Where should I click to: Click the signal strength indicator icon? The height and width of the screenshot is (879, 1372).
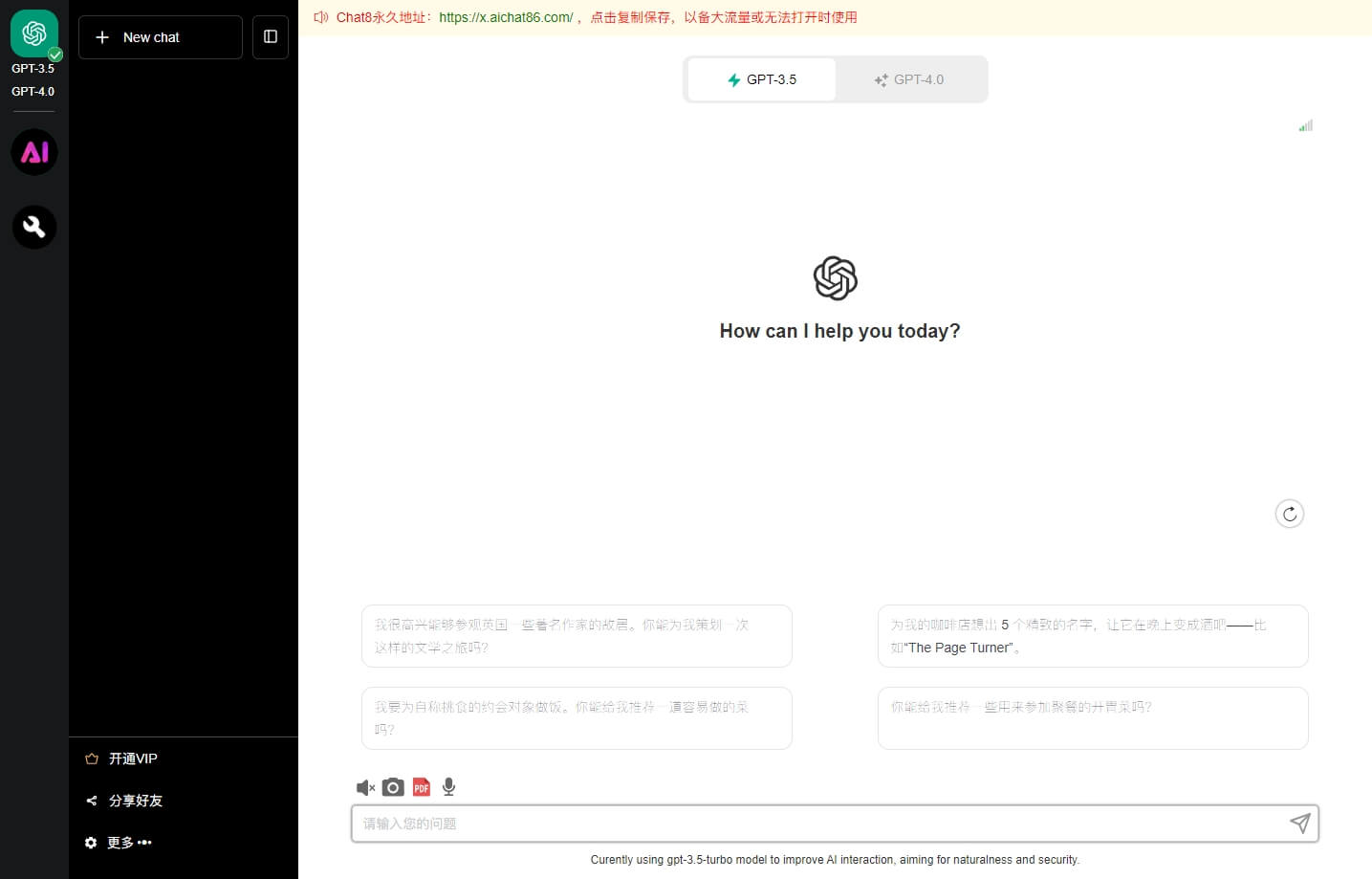pyautogui.click(x=1306, y=125)
